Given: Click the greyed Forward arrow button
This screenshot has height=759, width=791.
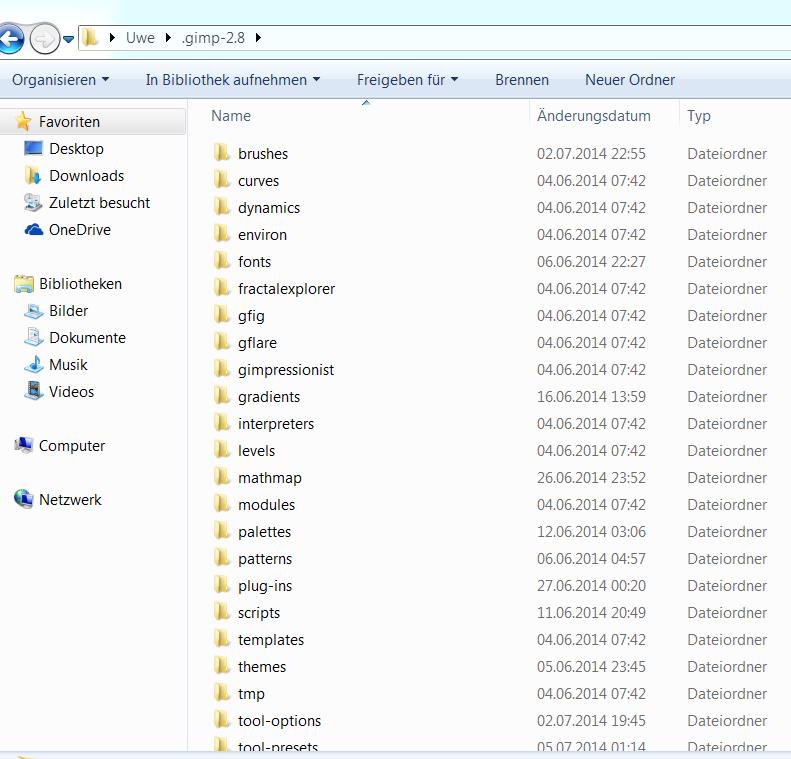Looking at the screenshot, I should tap(44, 38).
